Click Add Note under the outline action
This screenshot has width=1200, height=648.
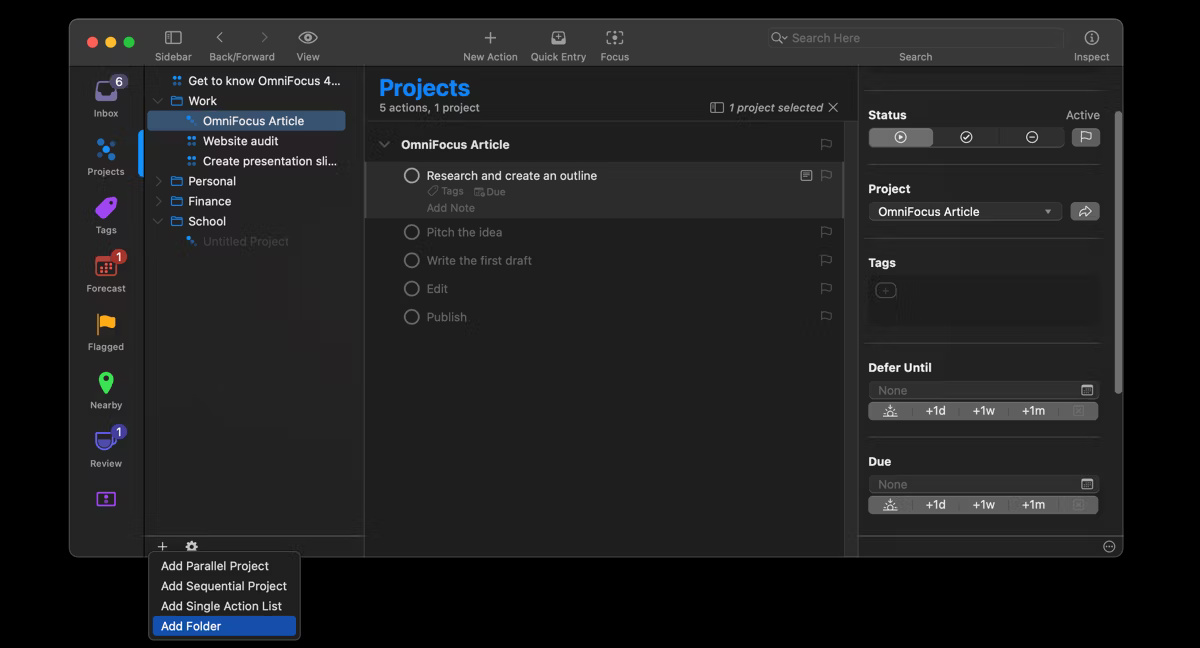[450, 207]
